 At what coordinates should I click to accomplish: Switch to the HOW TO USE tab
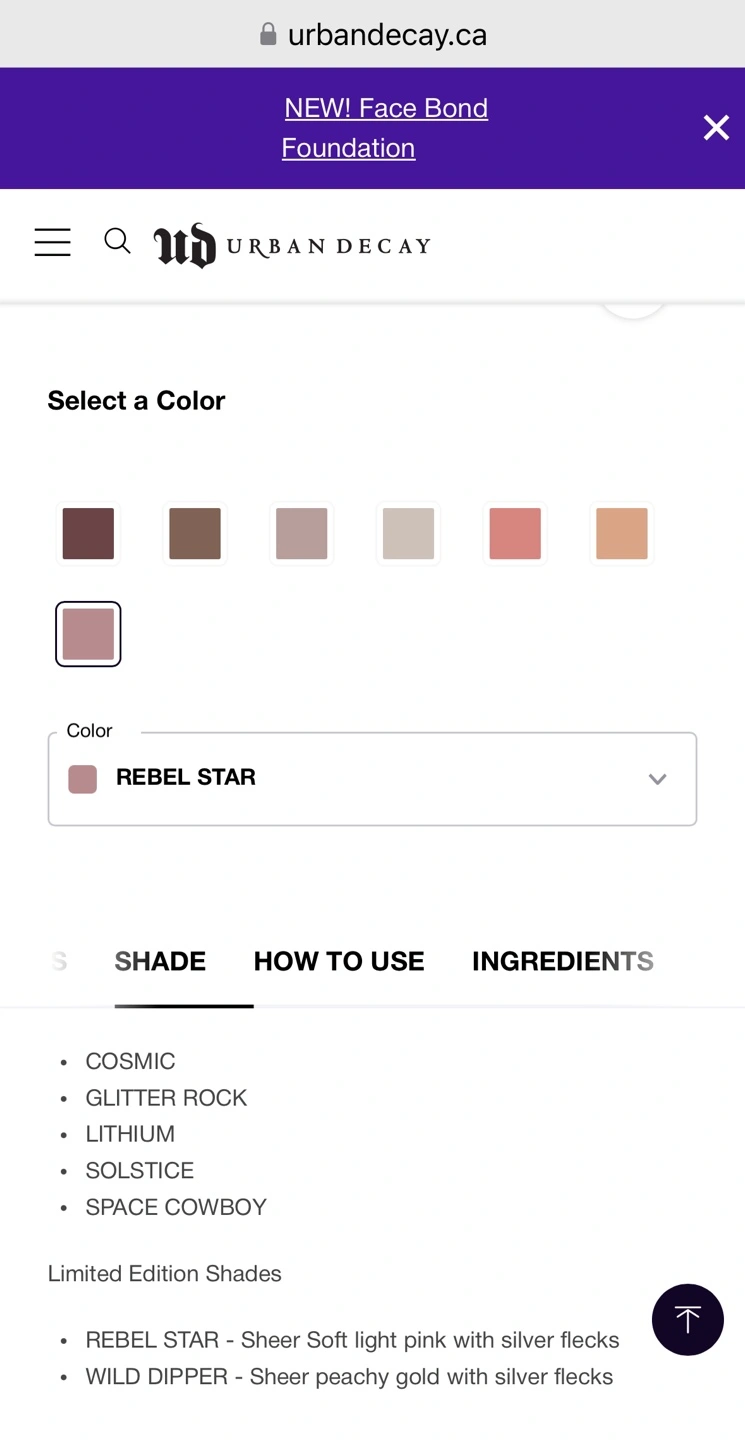tap(339, 961)
